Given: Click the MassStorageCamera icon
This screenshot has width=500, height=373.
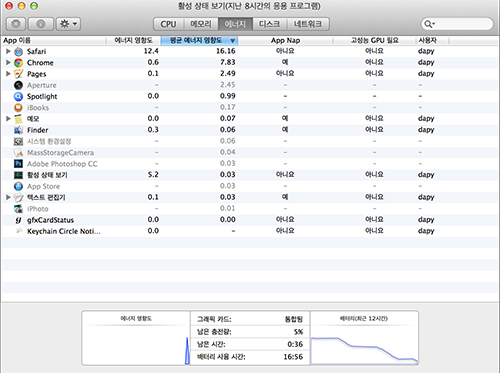Looking at the screenshot, I should pos(19,153).
